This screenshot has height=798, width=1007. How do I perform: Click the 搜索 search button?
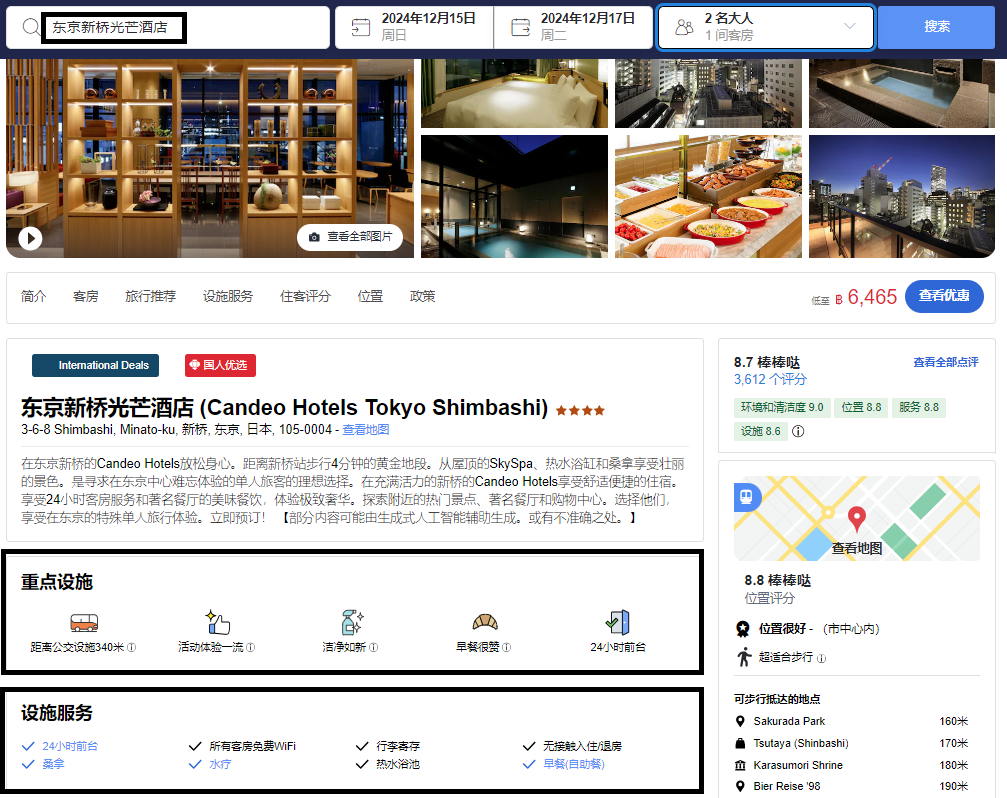point(936,27)
